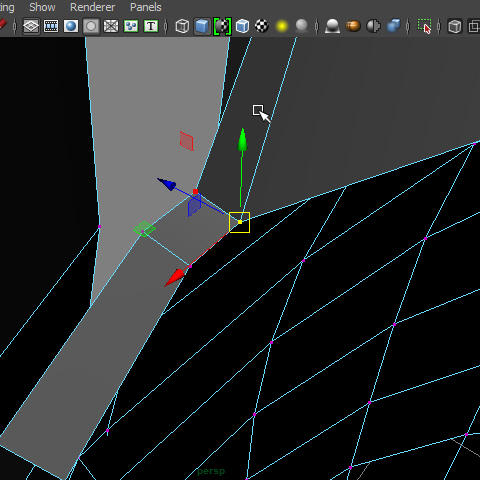
Task: Click the Safe Title T icon
Action: point(151,26)
